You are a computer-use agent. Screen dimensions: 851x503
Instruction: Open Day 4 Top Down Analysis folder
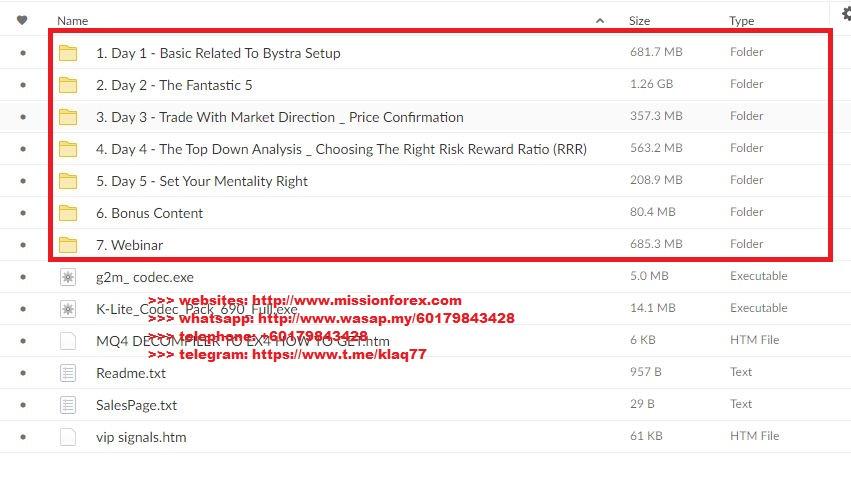340,149
